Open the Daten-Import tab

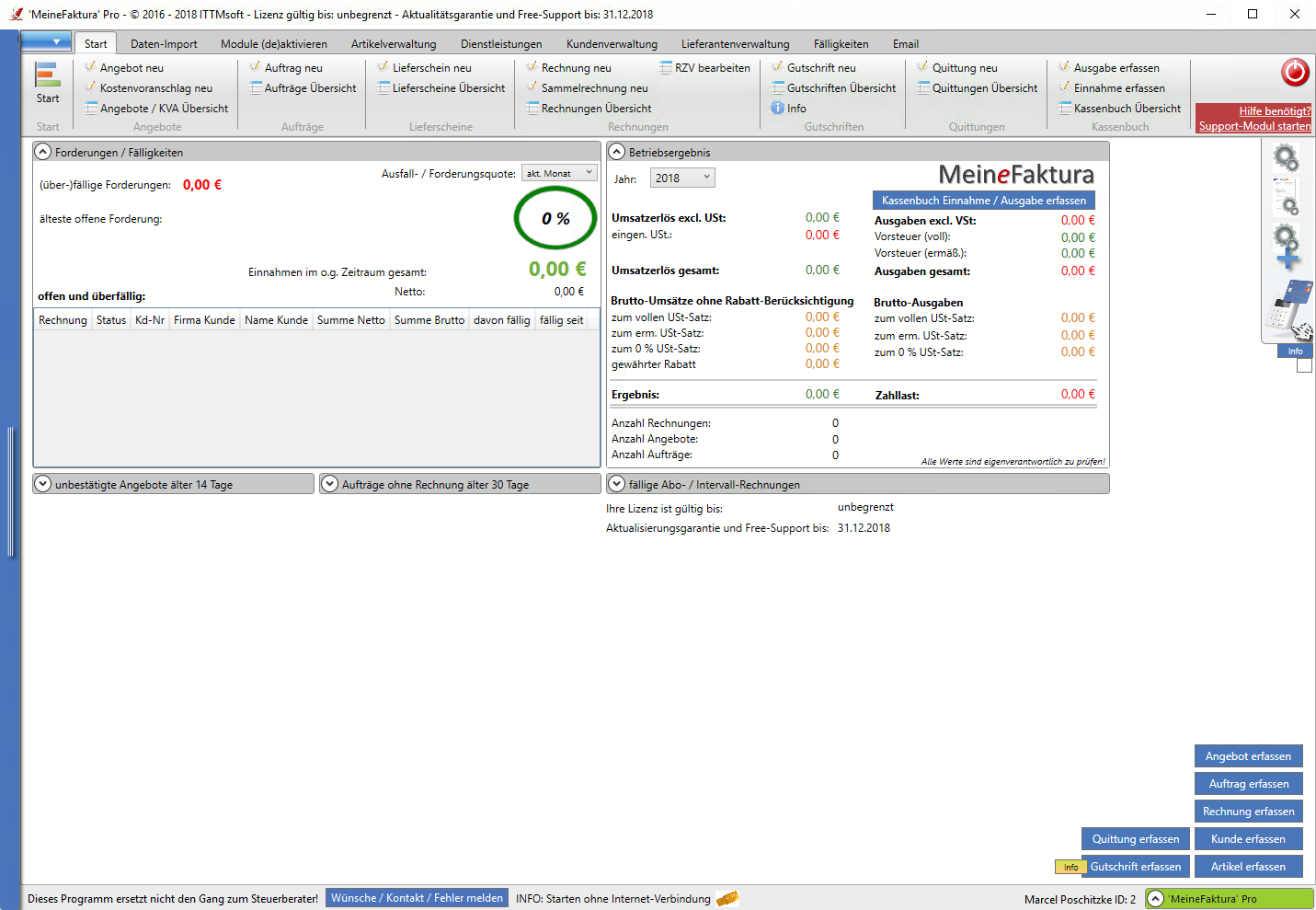coord(164,44)
